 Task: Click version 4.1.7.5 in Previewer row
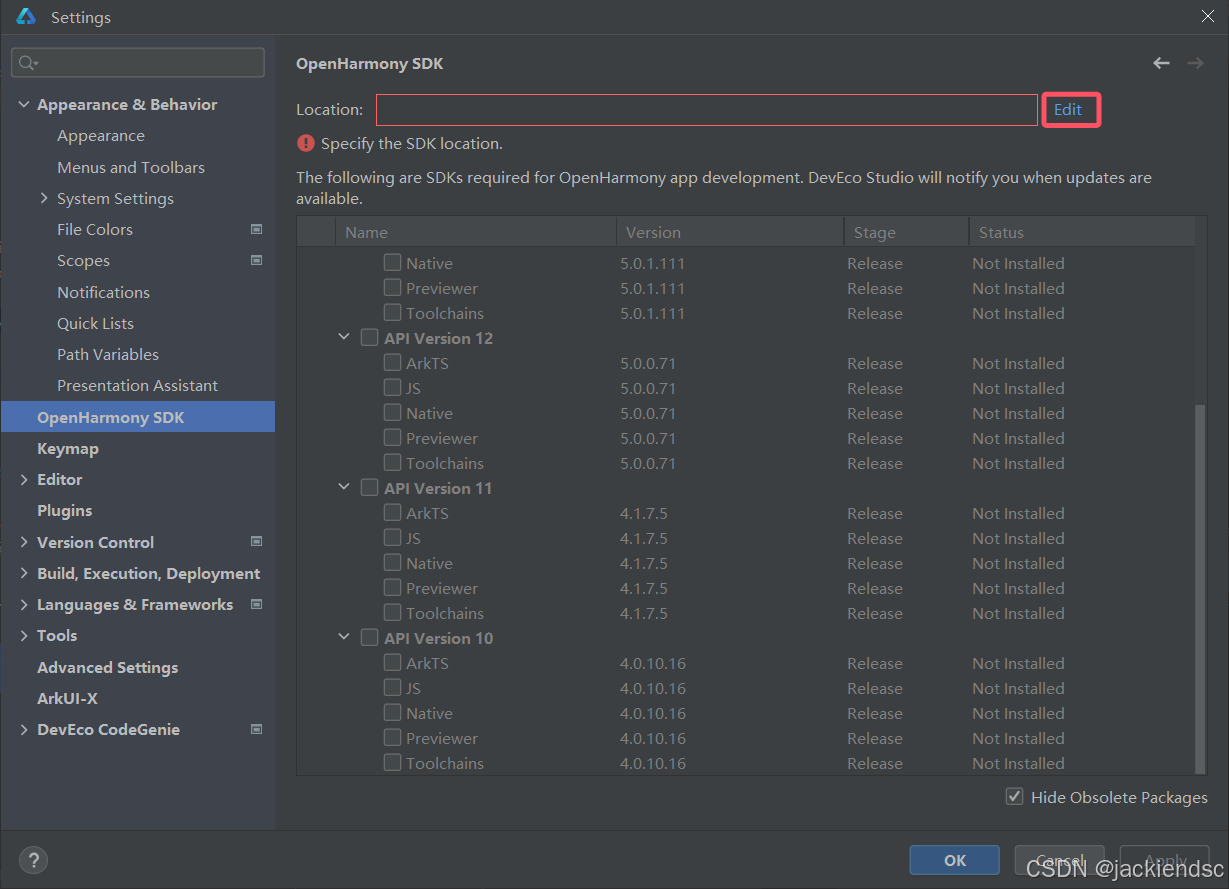(x=644, y=588)
